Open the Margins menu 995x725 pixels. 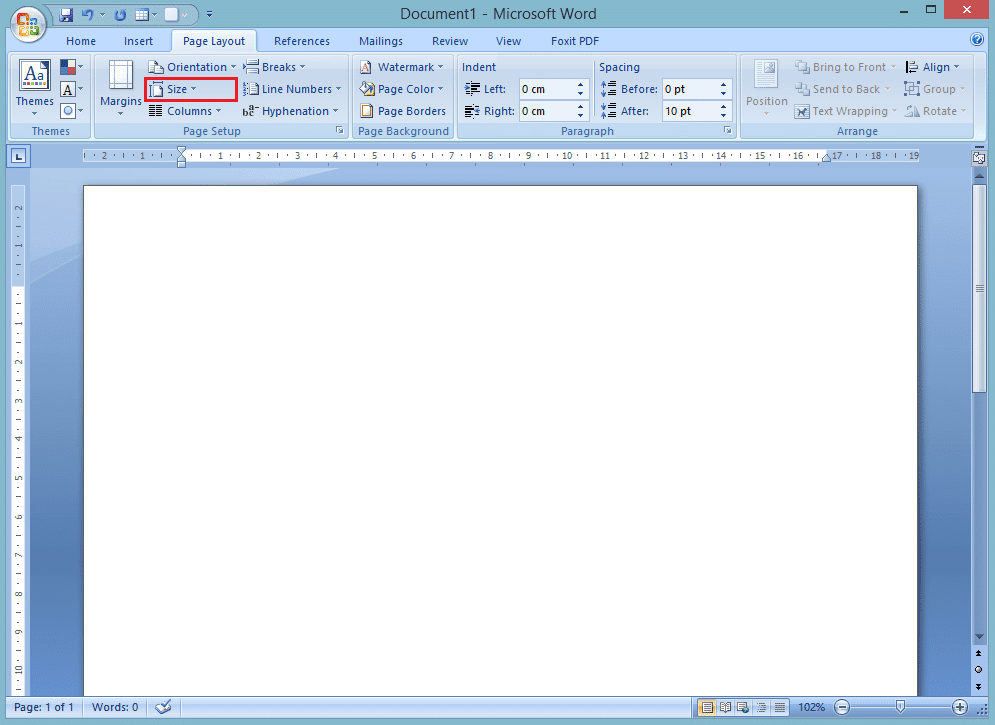[121, 88]
